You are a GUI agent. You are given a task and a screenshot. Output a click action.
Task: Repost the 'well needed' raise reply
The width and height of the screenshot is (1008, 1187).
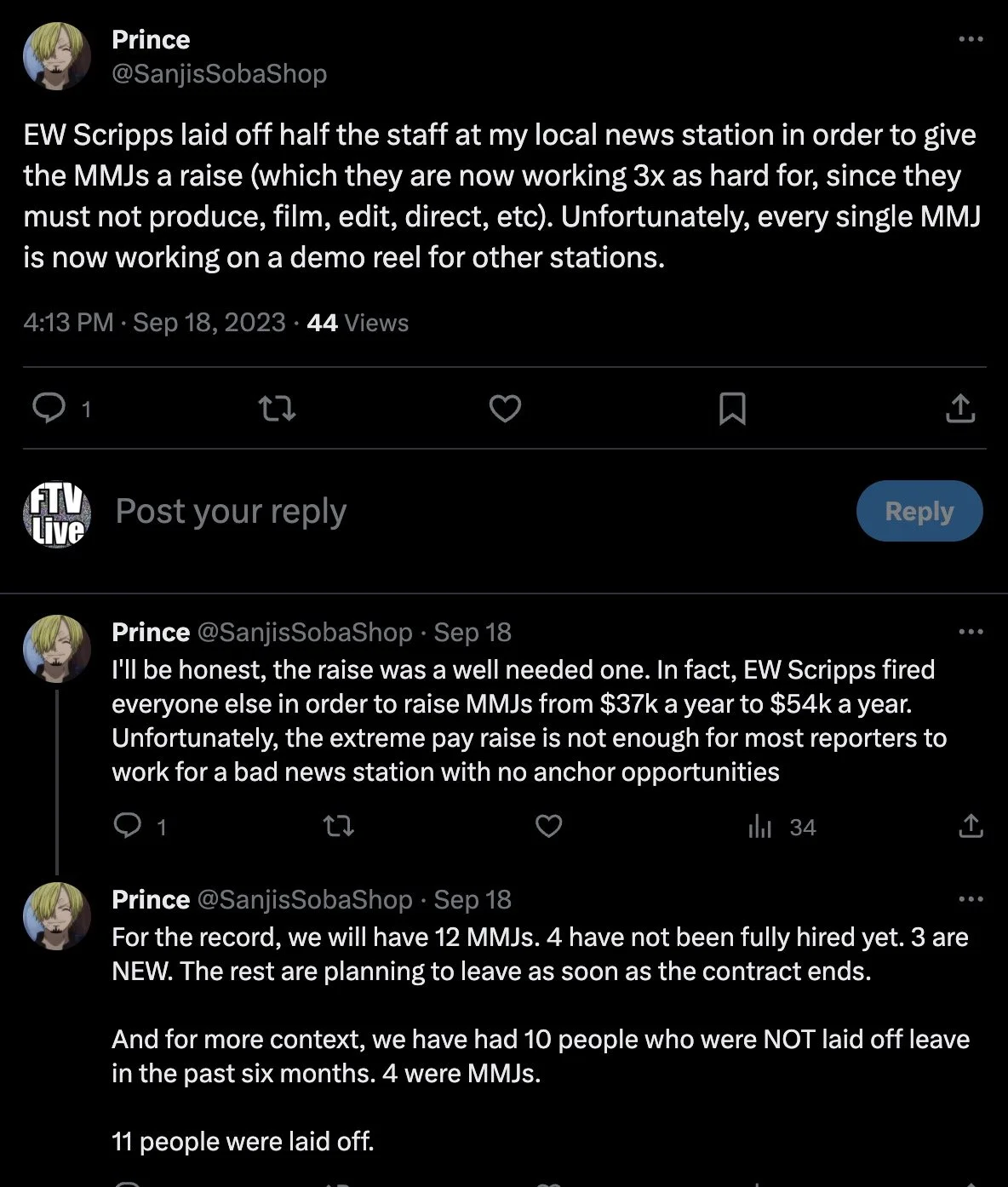click(340, 826)
